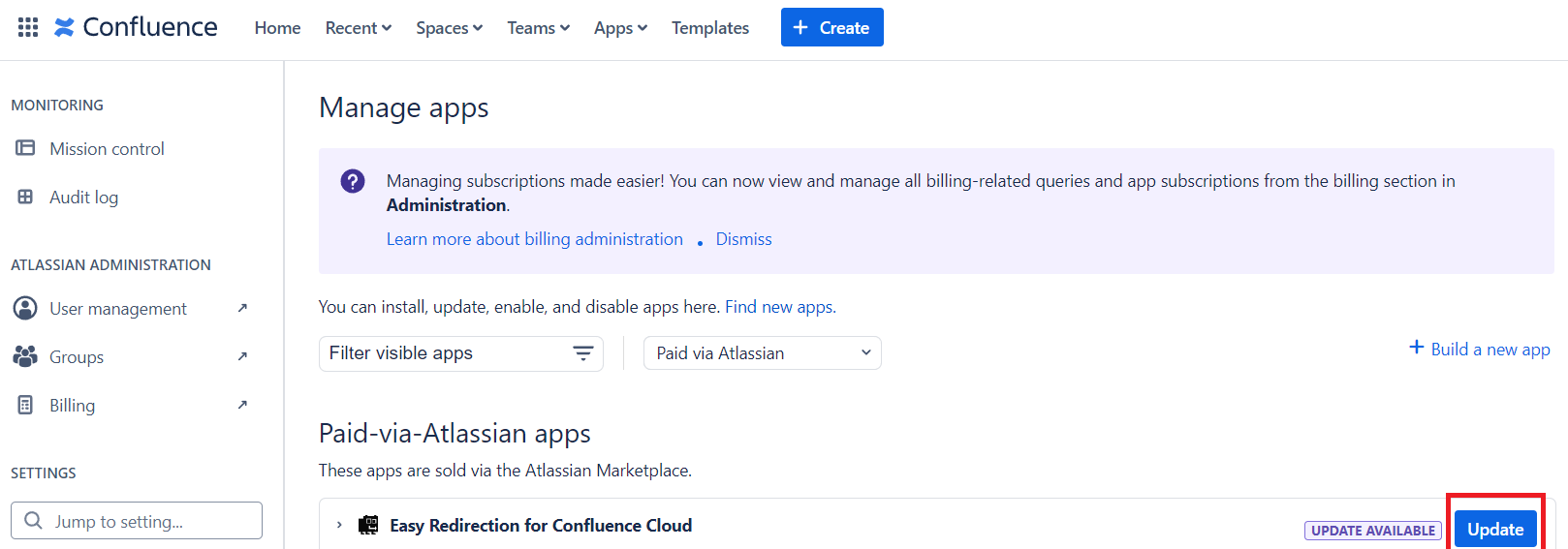This screenshot has height=549, width=1568.
Task: Click the User management avatar icon
Action: tap(25, 308)
